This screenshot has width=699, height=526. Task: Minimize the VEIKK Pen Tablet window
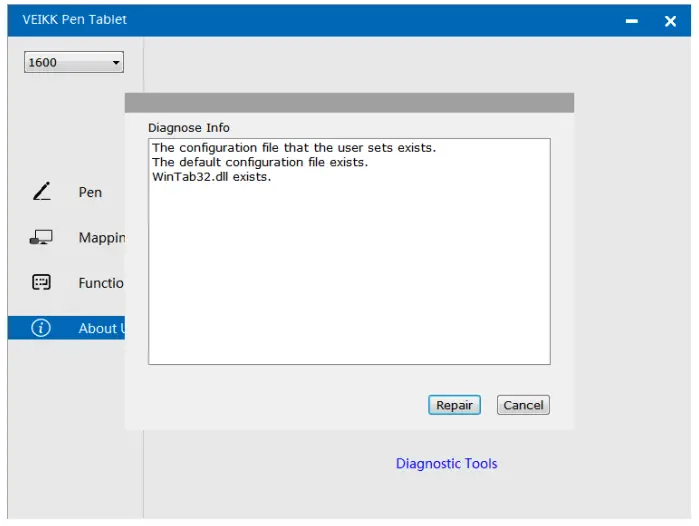point(632,21)
